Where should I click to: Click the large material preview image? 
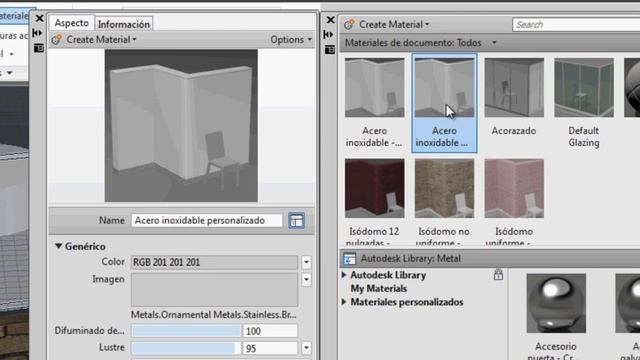[x=181, y=126]
